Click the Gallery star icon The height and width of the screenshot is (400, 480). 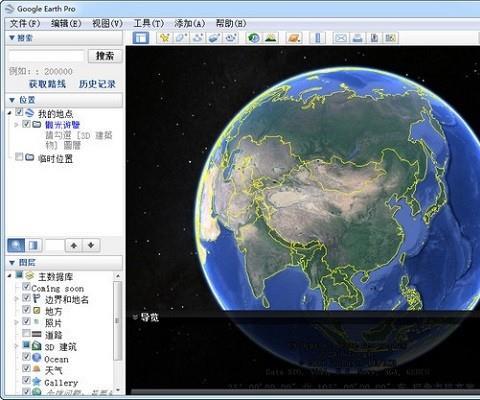point(36,381)
